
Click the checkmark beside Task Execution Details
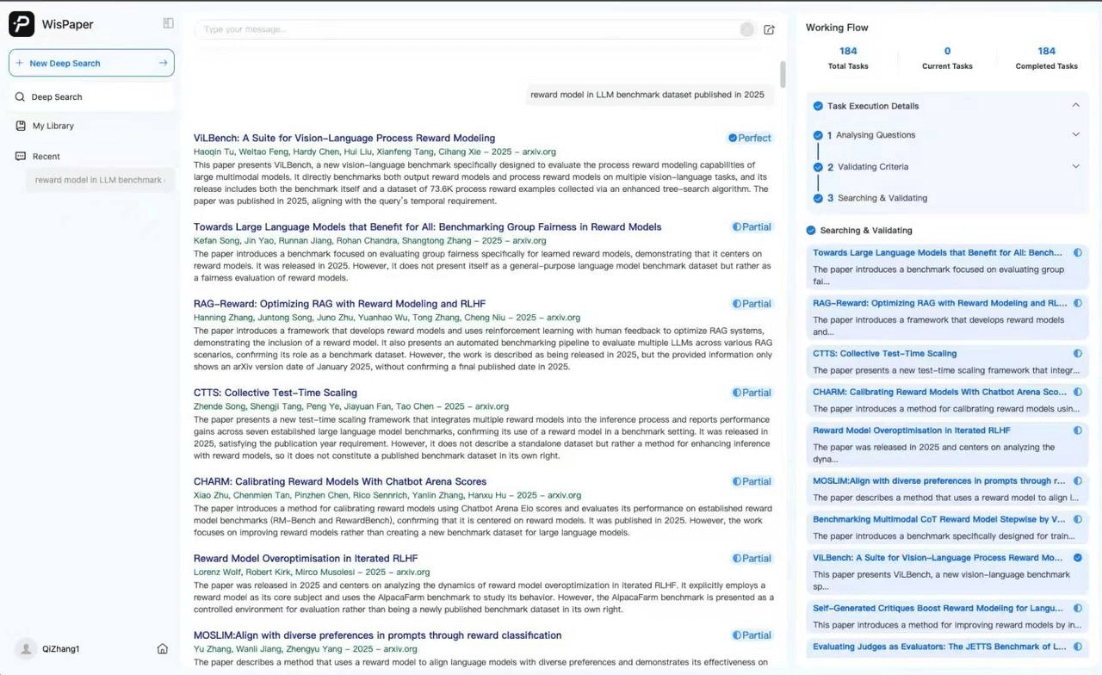817,106
